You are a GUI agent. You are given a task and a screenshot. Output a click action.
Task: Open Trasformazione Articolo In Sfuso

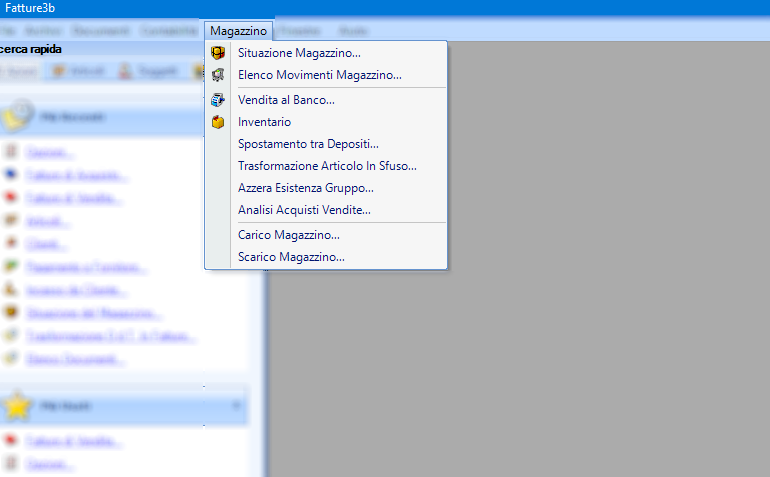[327, 166]
